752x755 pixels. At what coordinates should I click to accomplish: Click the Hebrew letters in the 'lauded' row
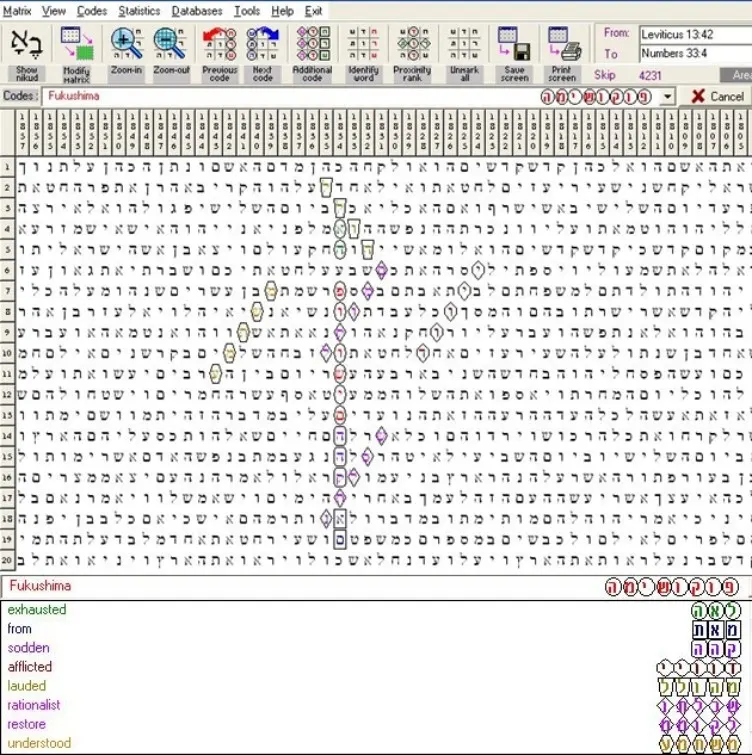699,688
